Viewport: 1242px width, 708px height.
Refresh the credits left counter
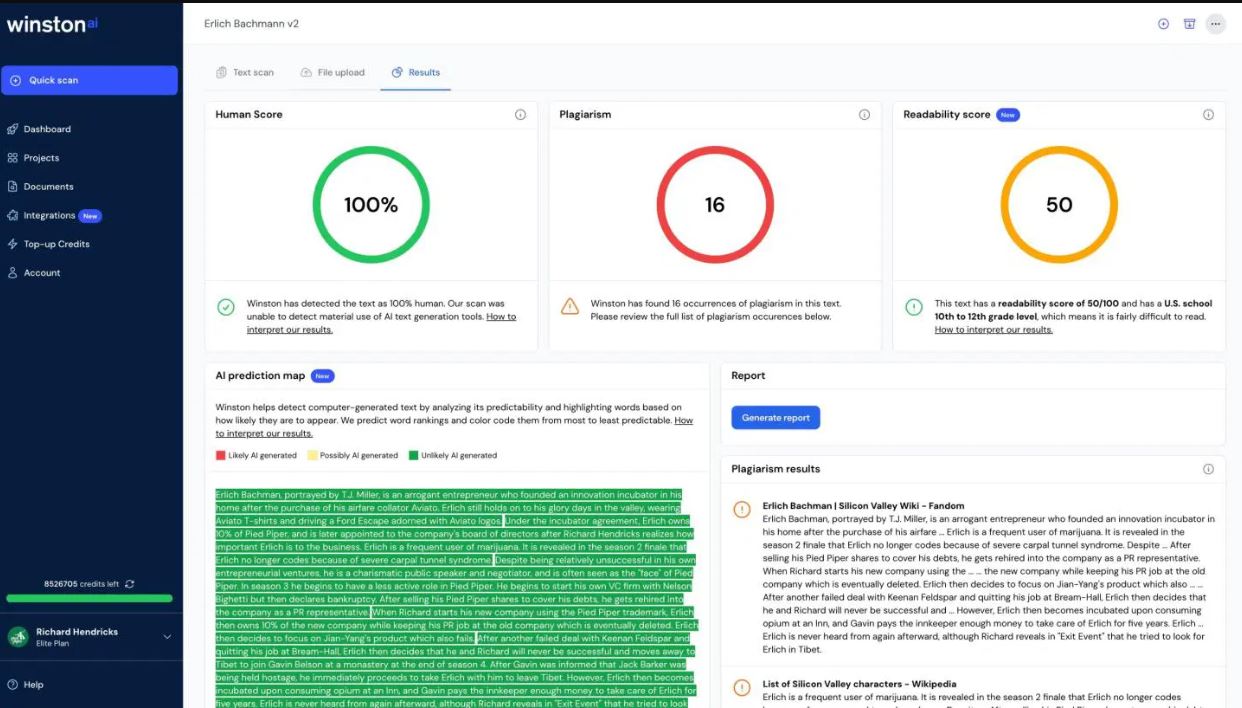point(130,584)
